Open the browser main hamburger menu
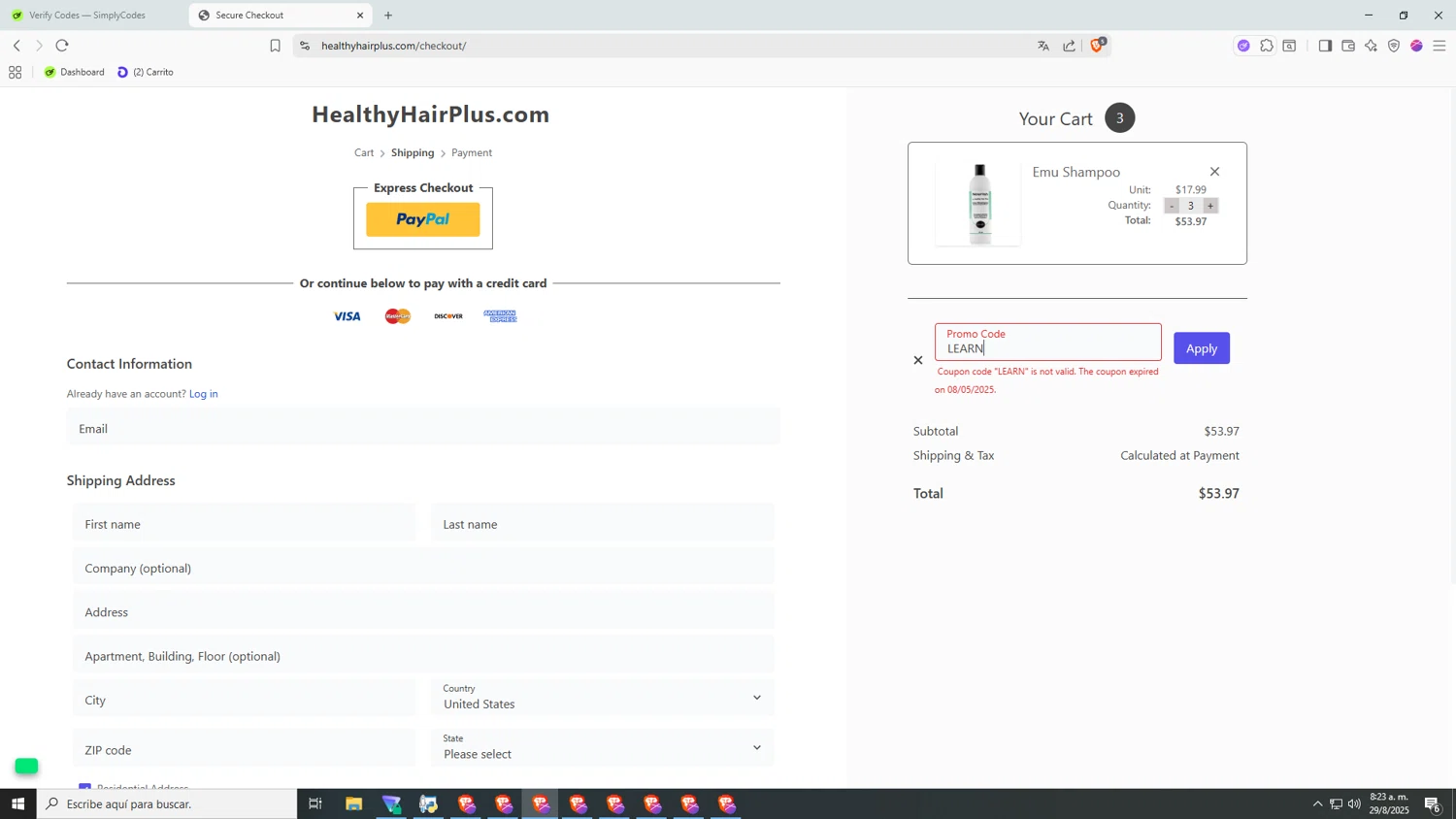Image resolution: width=1456 pixels, height=819 pixels. (x=1439, y=46)
